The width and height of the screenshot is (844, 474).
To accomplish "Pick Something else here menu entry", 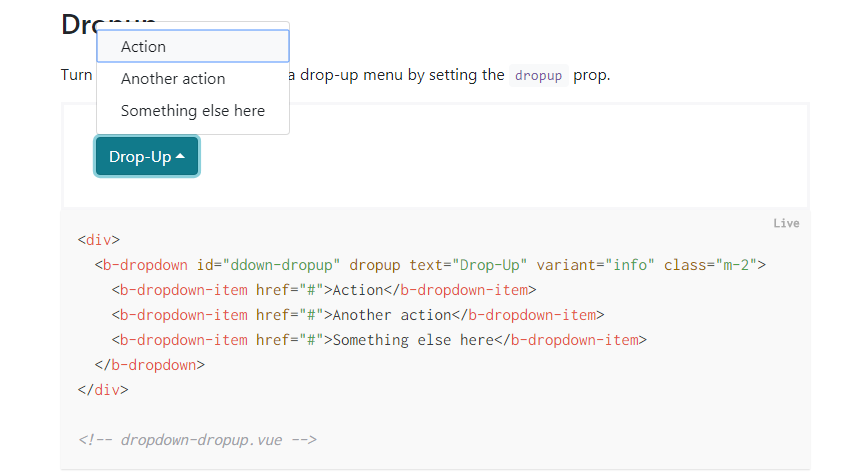I will coord(193,111).
